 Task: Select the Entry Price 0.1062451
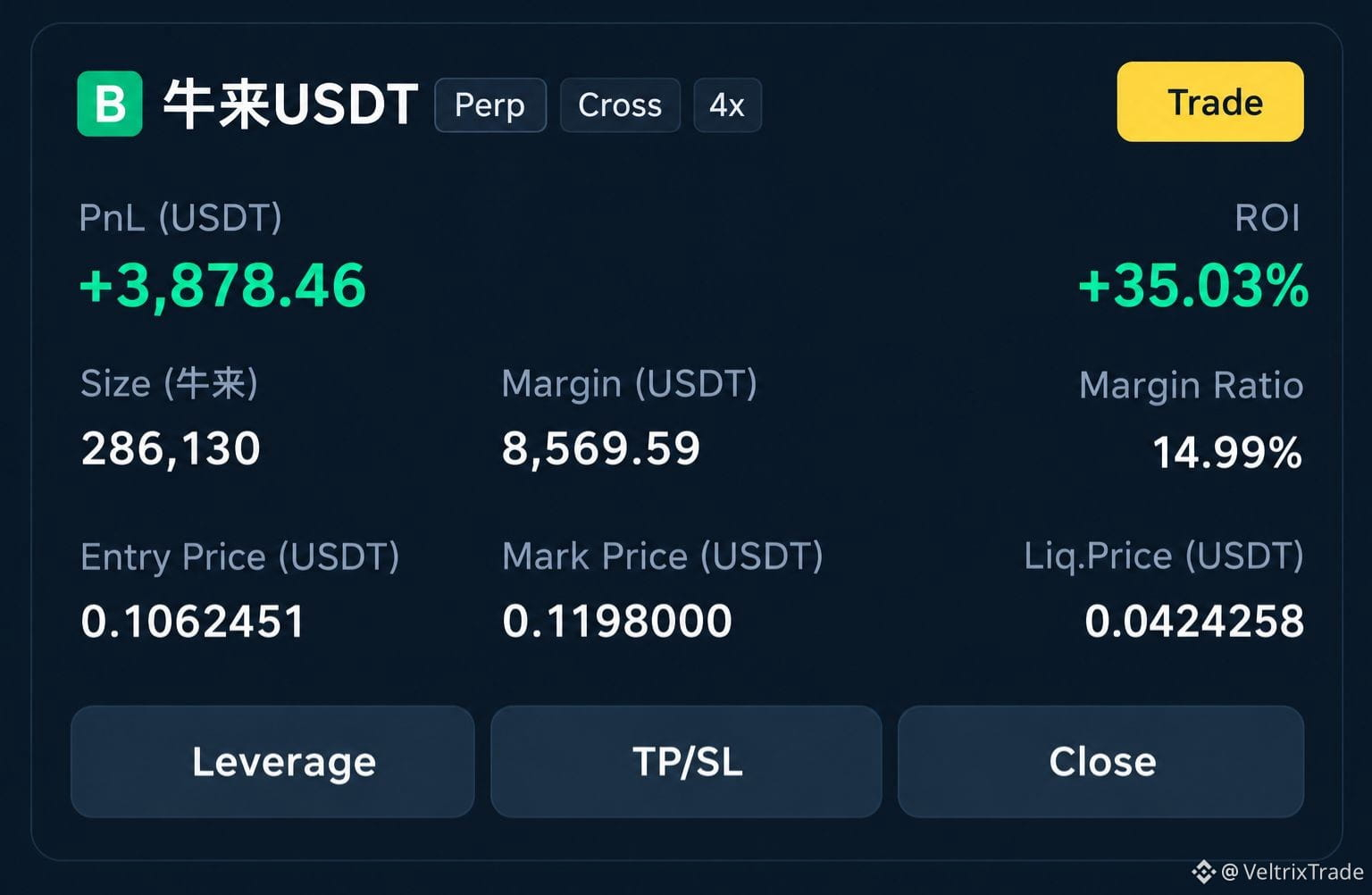(193, 622)
